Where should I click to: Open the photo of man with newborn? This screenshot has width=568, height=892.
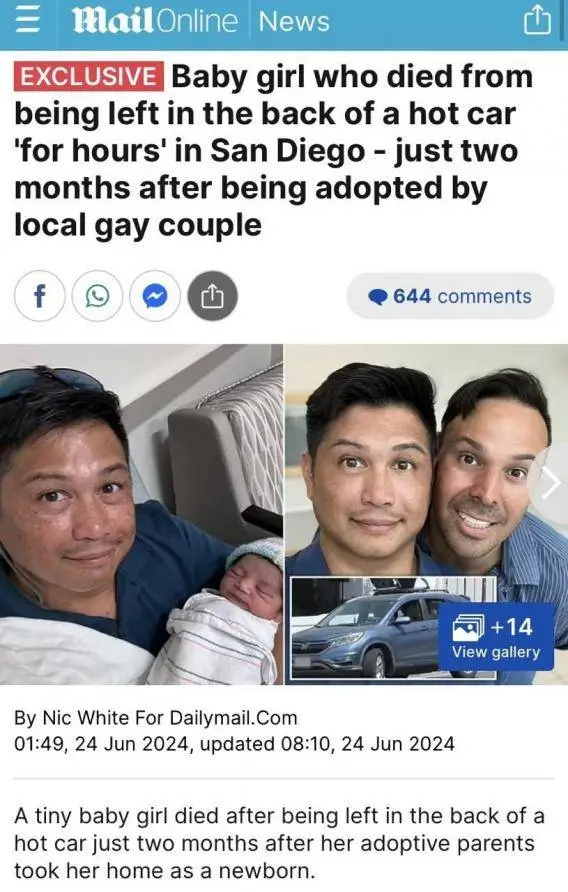tap(141, 514)
